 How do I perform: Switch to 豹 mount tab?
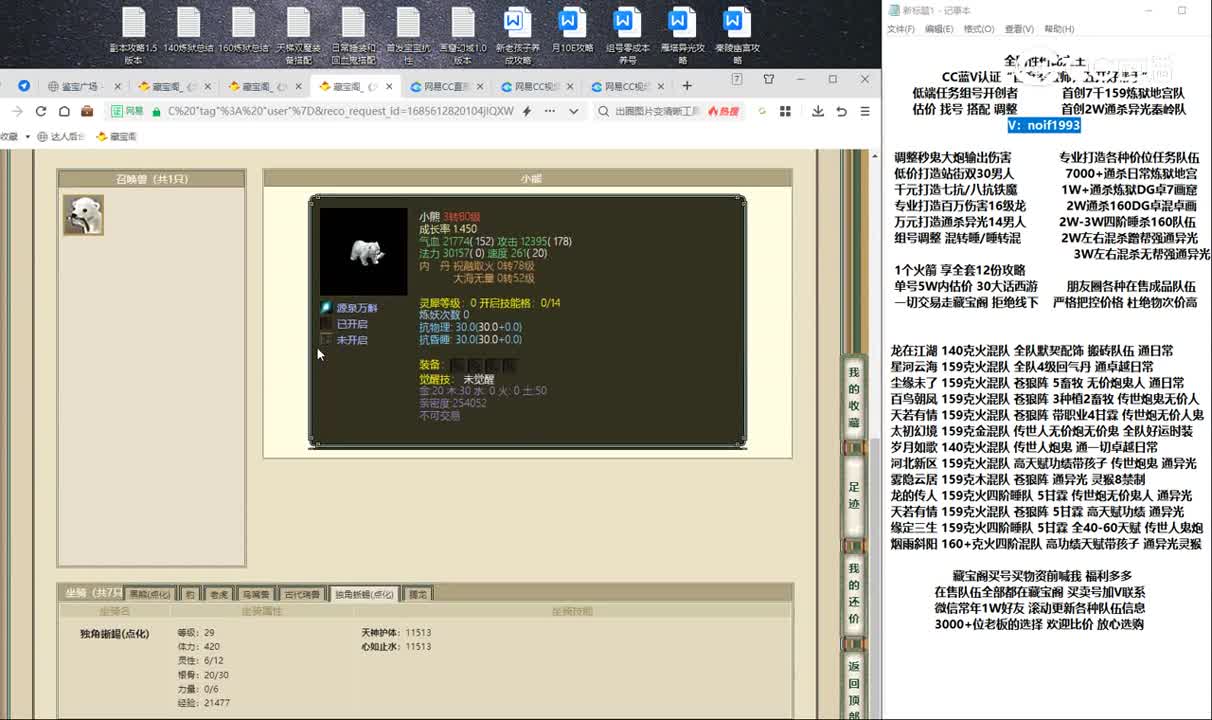pos(190,594)
